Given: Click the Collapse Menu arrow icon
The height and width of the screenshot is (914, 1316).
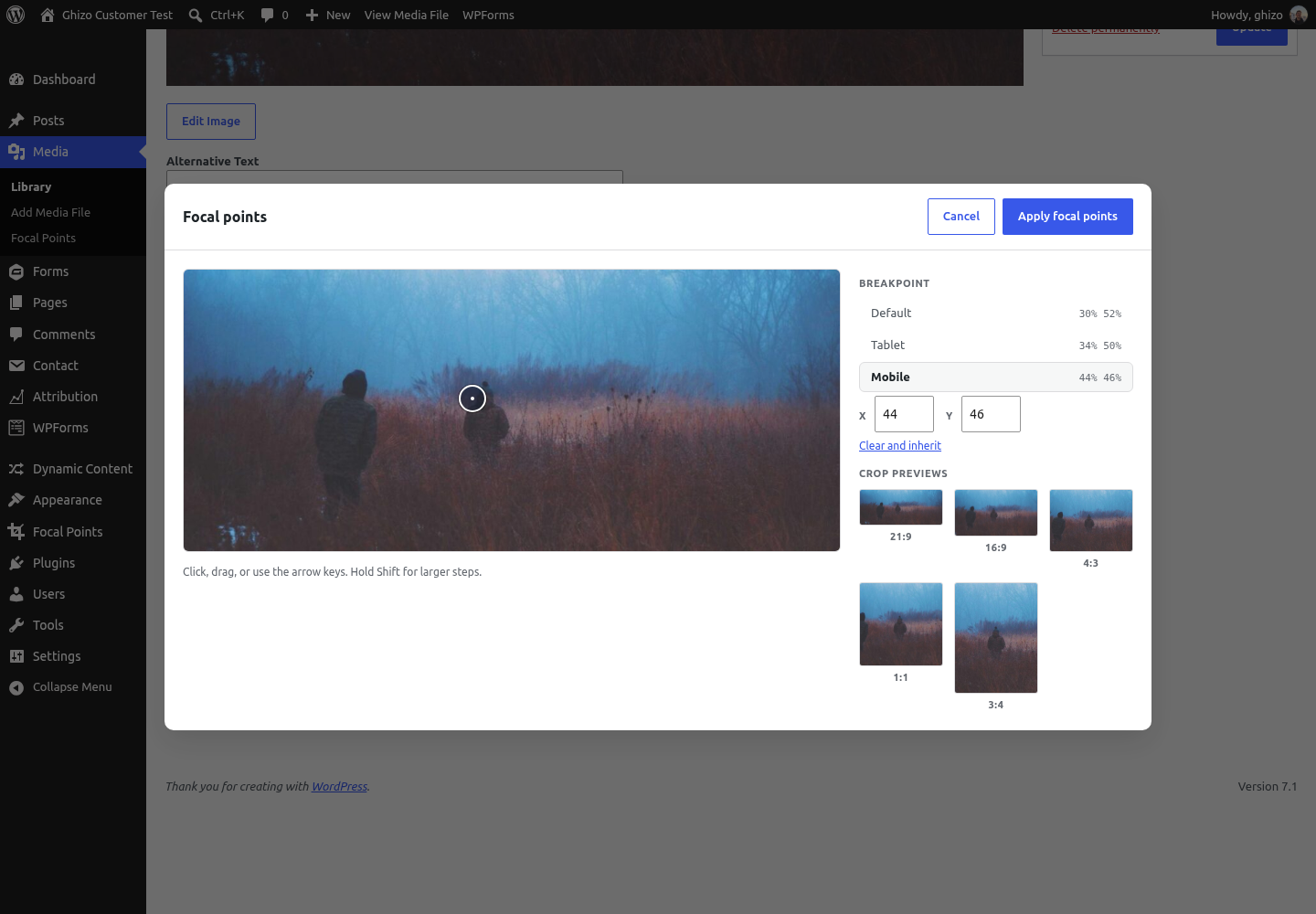Looking at the screenshot, I should 16,687.
